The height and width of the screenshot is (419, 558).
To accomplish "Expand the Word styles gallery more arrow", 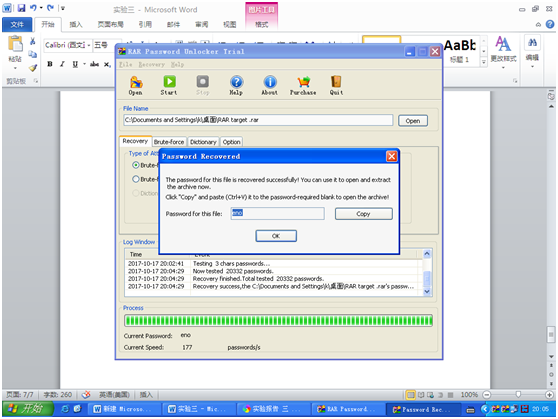I will [x=484, y=62].
